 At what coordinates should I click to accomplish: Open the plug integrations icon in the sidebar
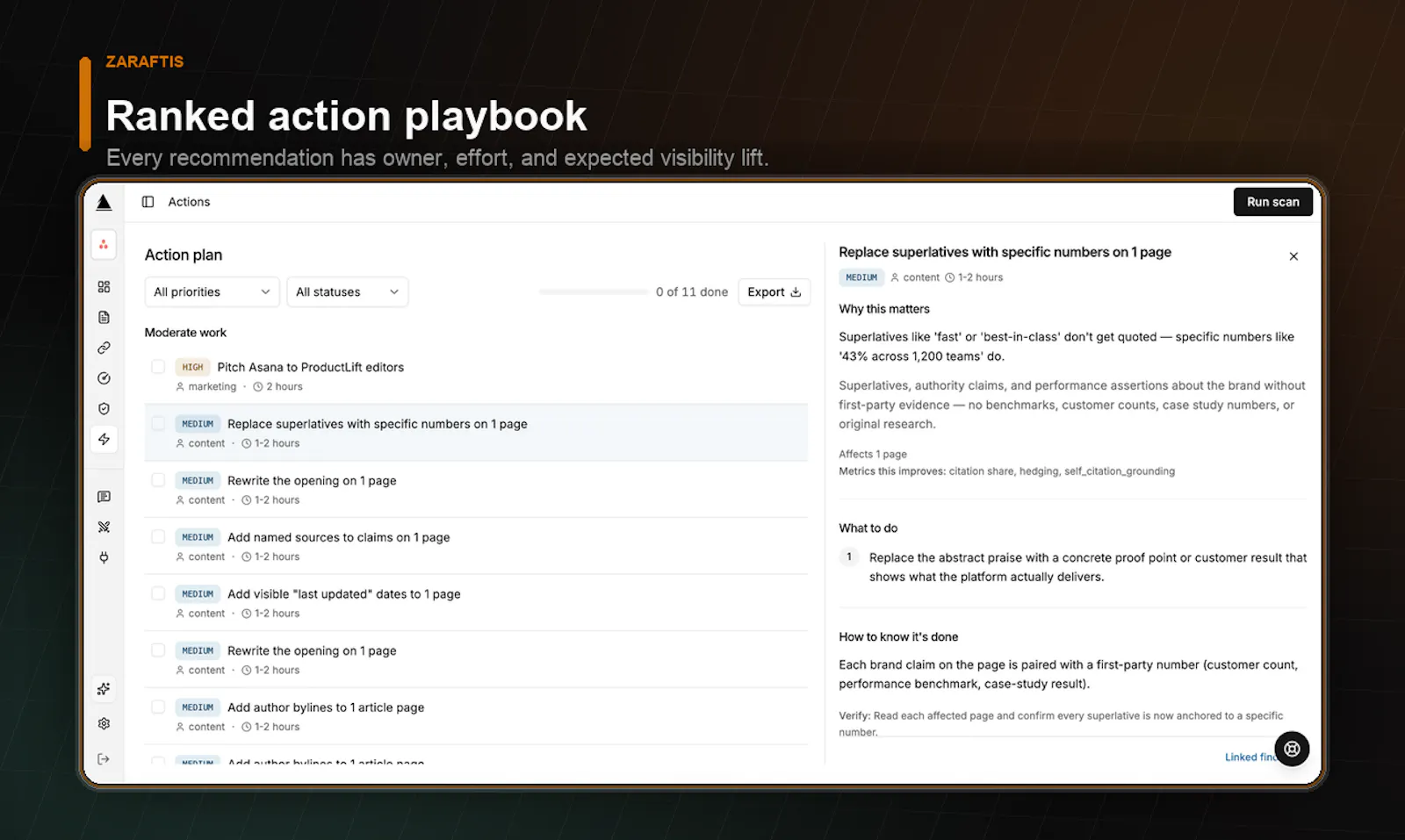click(x=104, y=557)
